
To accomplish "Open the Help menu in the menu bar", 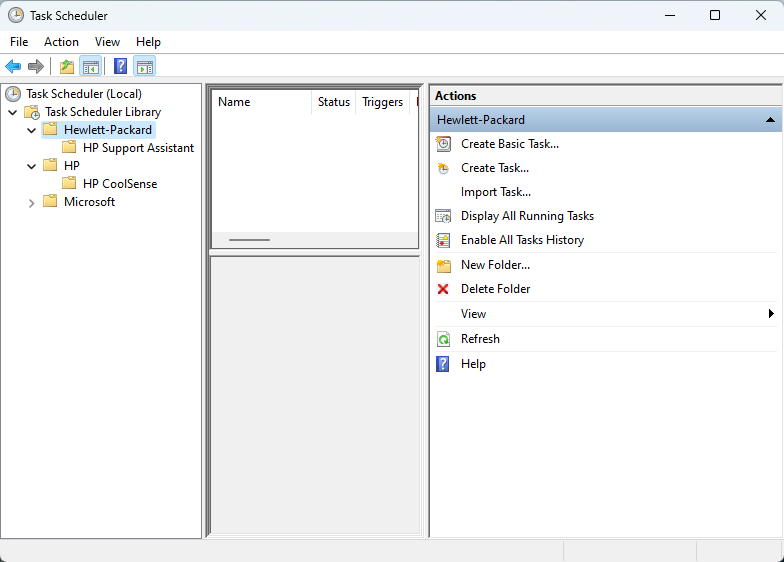I will click(x=148, y=42).
